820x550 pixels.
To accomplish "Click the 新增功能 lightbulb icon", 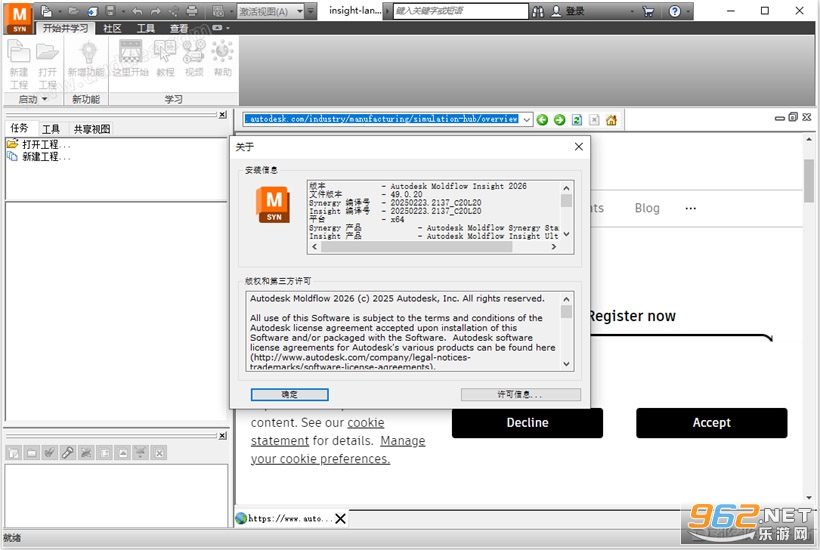I will [86, 59].
